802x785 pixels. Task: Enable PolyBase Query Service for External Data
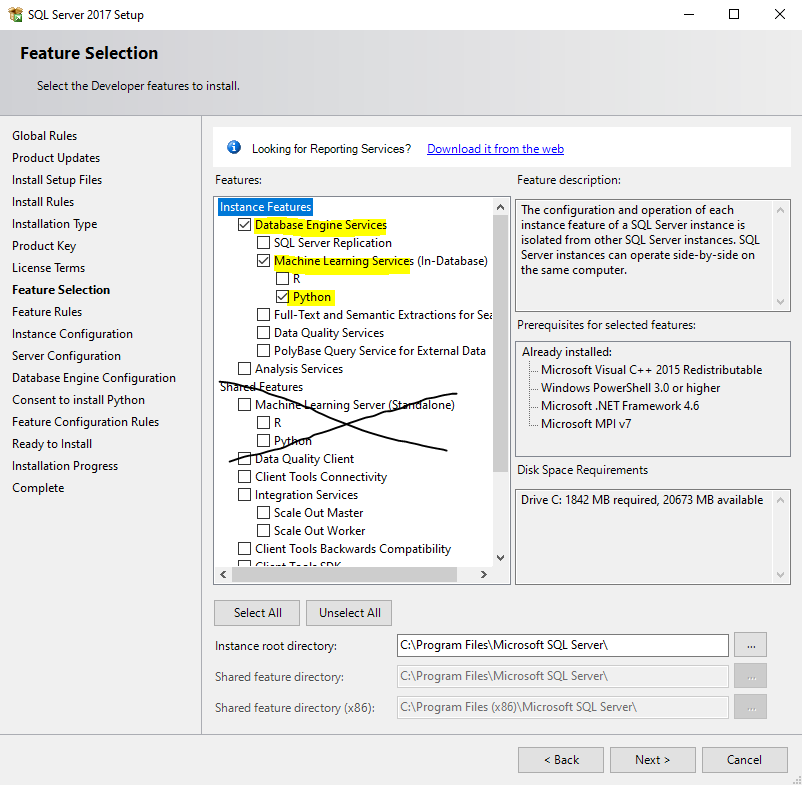[263, 351]
